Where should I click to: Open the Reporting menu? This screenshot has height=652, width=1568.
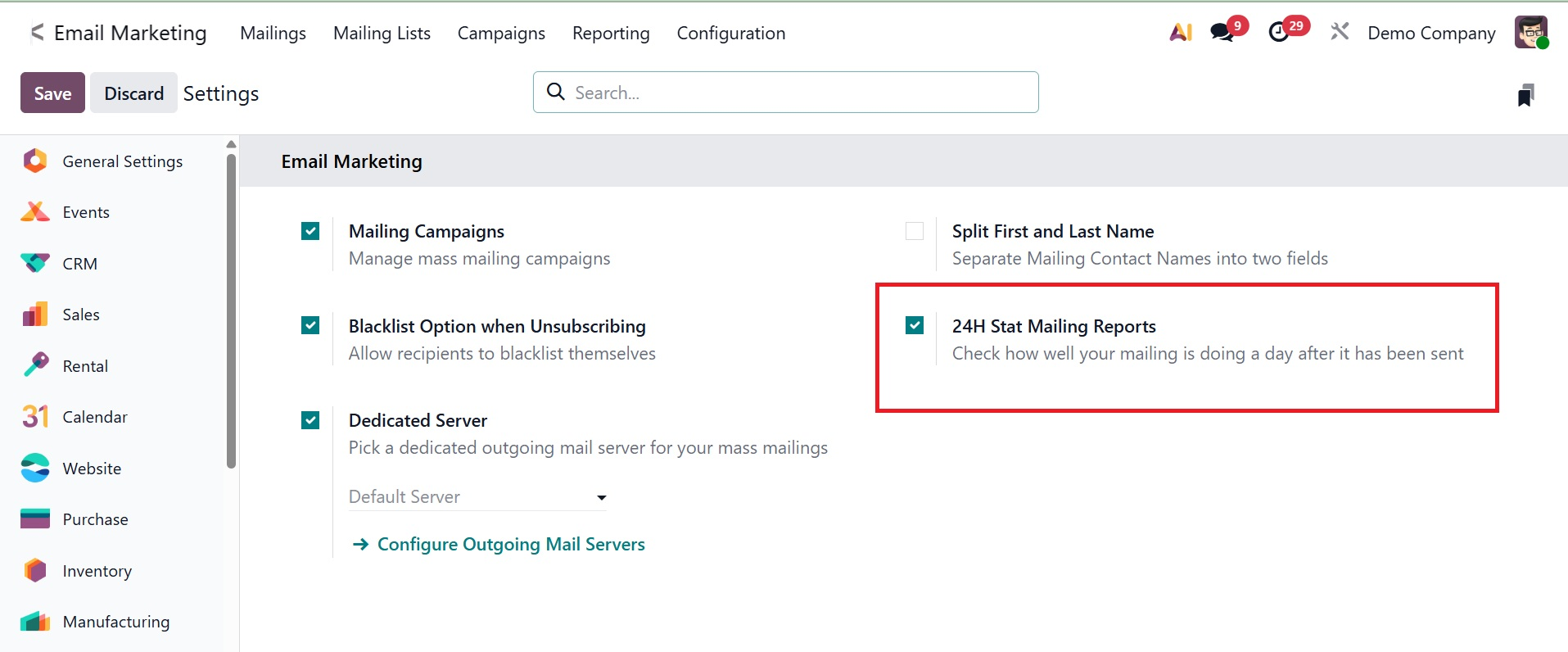click(611, 34)
